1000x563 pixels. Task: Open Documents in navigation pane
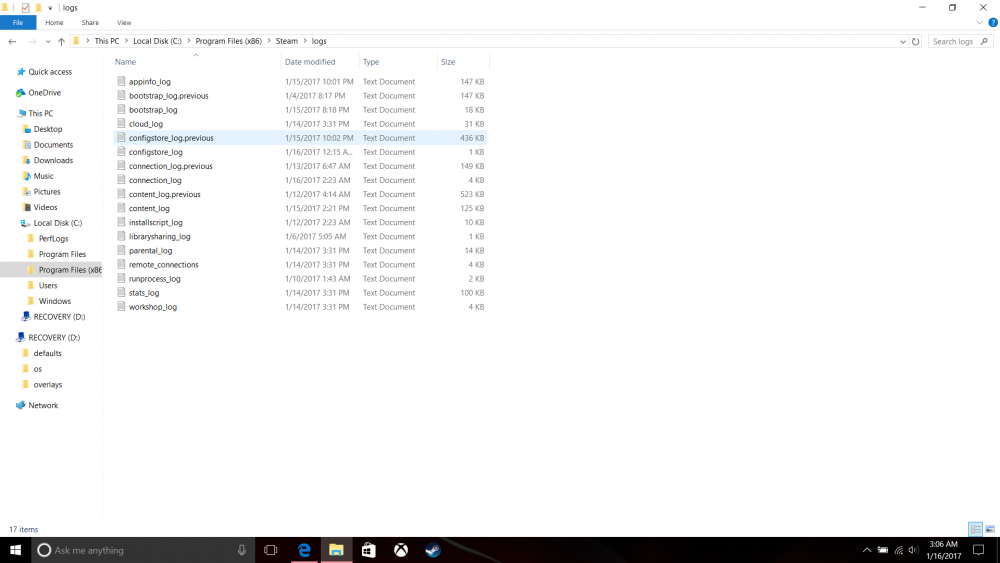pyautogui.click(x=53, y=145)
